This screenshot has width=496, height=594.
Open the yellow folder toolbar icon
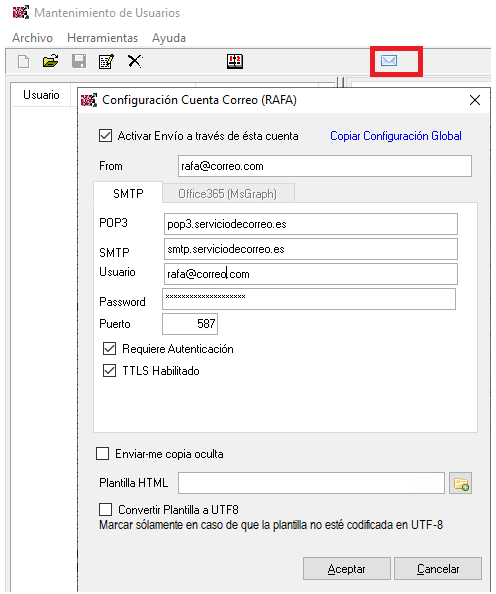(x=50, y=61)
